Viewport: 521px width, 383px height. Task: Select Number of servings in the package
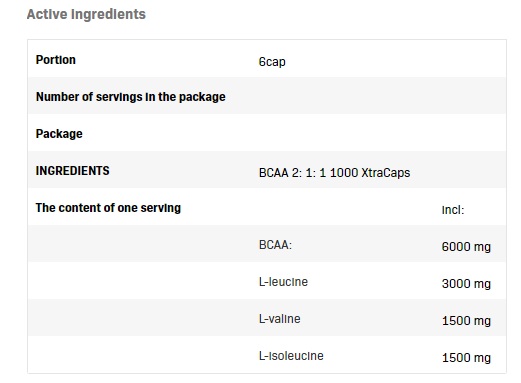pos(131,97)
